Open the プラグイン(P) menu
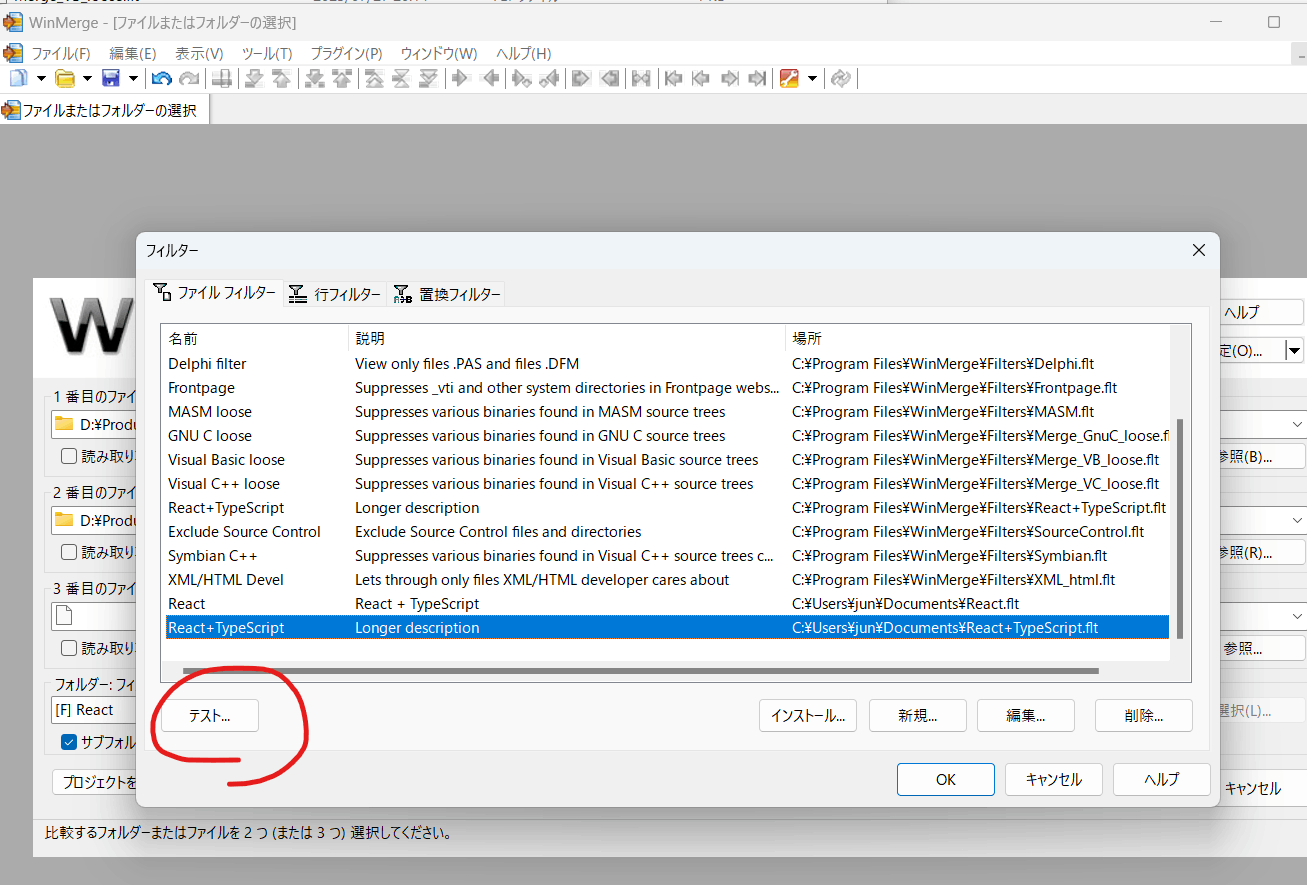The image size is (1307, 885). (346, 53)
